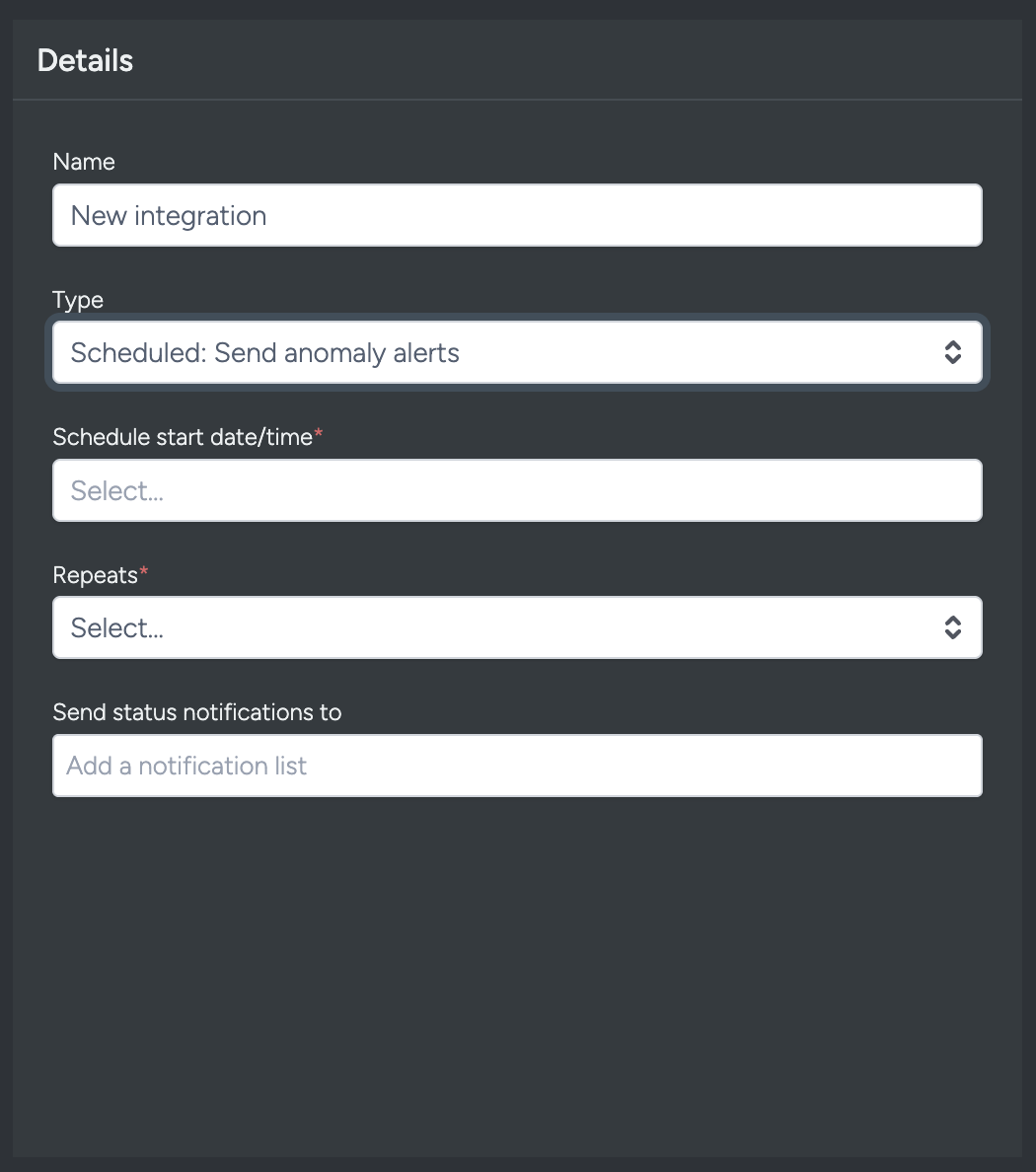Click the up-down chevron icon in Type select

click(x=952, y=352)
